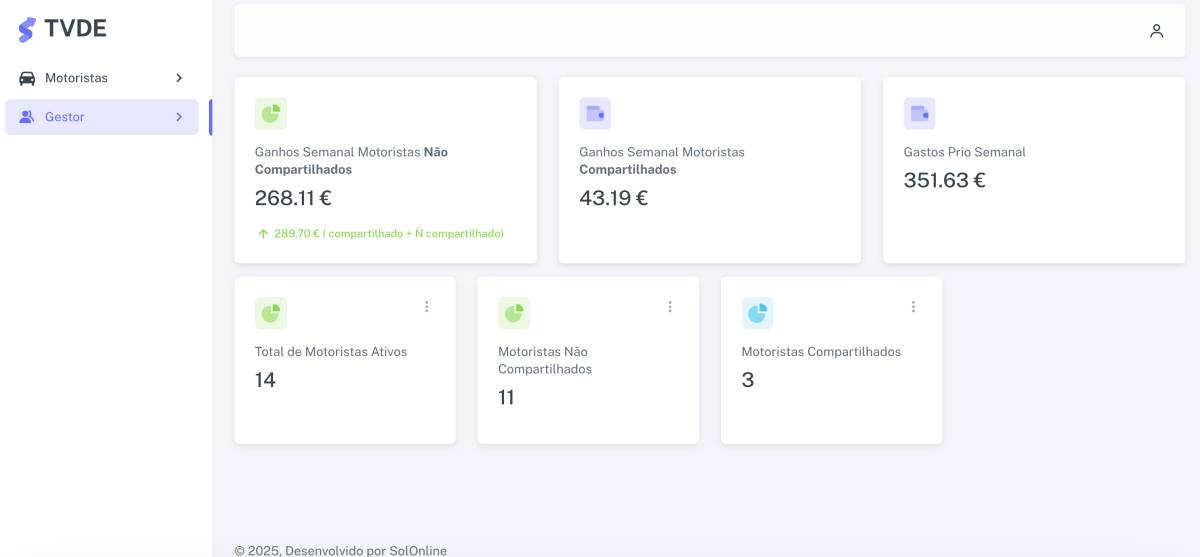The width and height of the screenshot is (1200, 557).
Task: Open three-dot menu on Motoristas Compartilhados card
Action: coord(913,307)
